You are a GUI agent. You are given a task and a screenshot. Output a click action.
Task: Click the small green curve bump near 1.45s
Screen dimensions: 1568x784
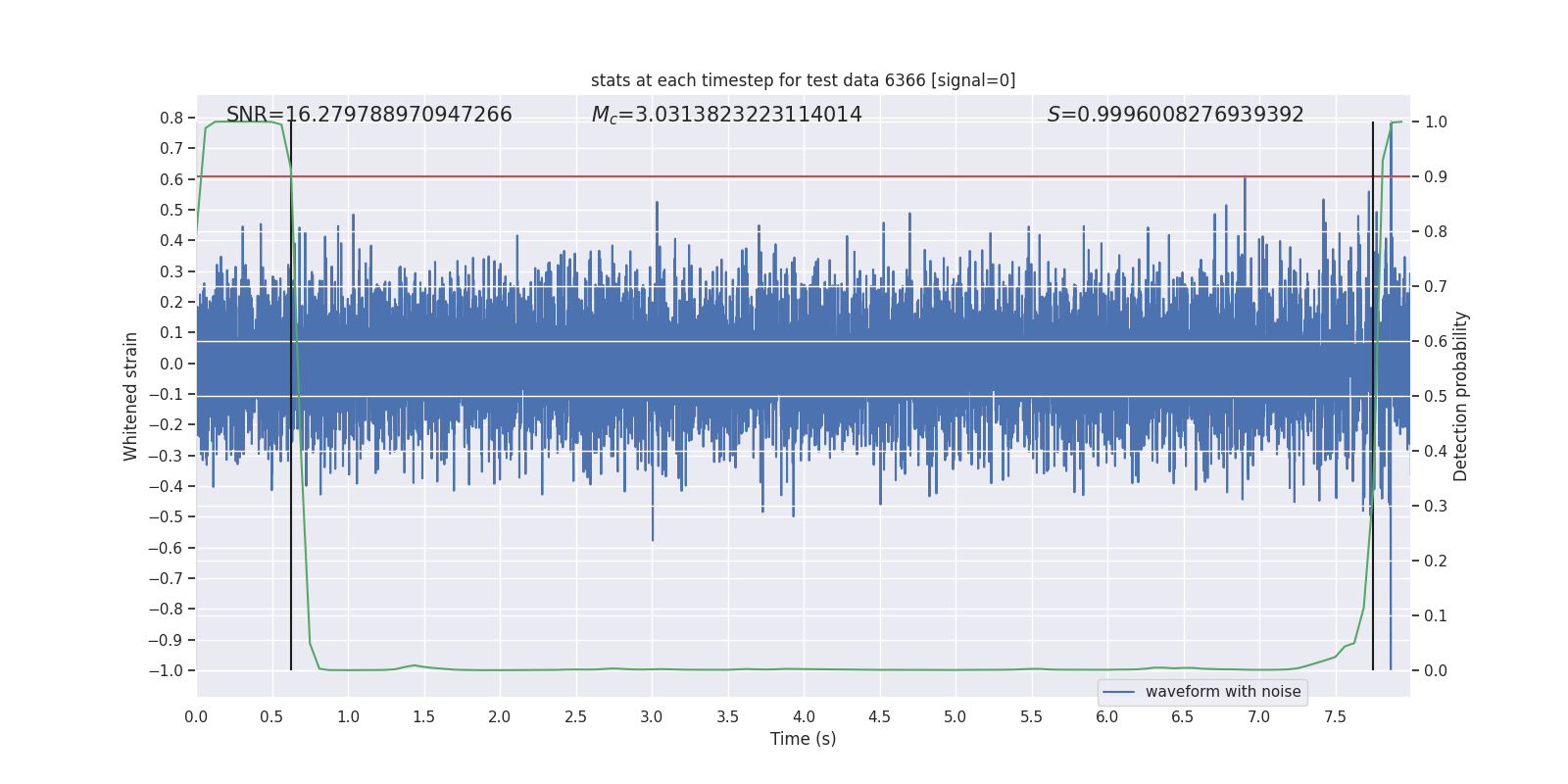(x=416, y=665)
